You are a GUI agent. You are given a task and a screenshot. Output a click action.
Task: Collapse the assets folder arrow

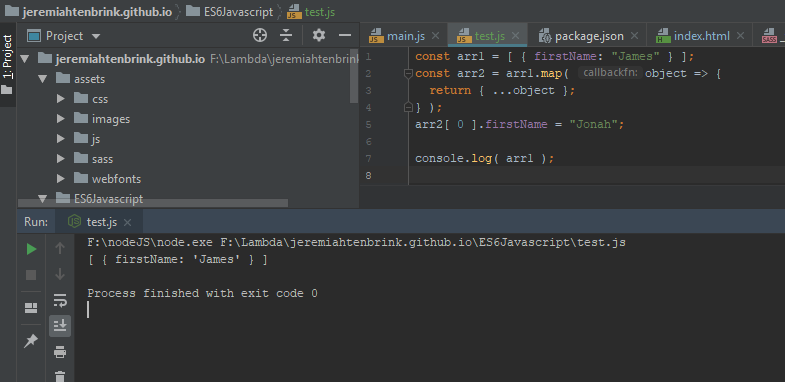pos(42,79)
